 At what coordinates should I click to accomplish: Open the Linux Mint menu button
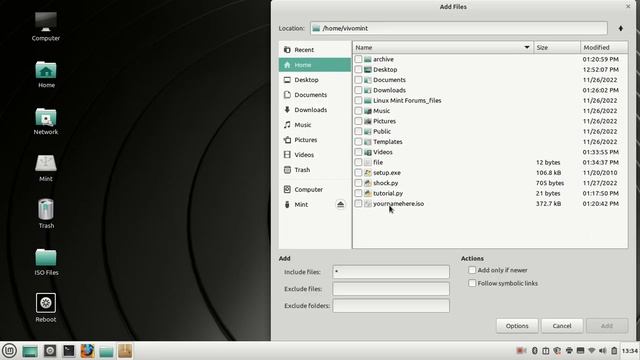9,351
